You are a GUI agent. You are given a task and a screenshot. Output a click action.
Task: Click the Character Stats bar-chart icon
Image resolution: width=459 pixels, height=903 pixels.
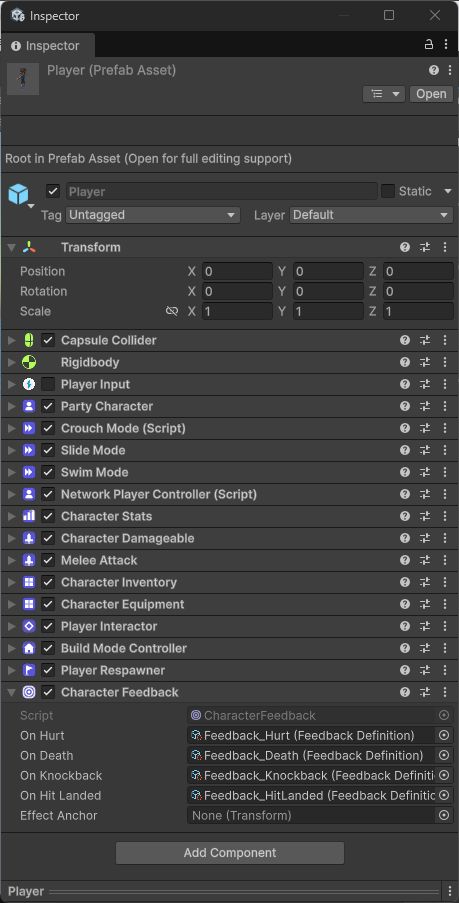click(29, 516)
